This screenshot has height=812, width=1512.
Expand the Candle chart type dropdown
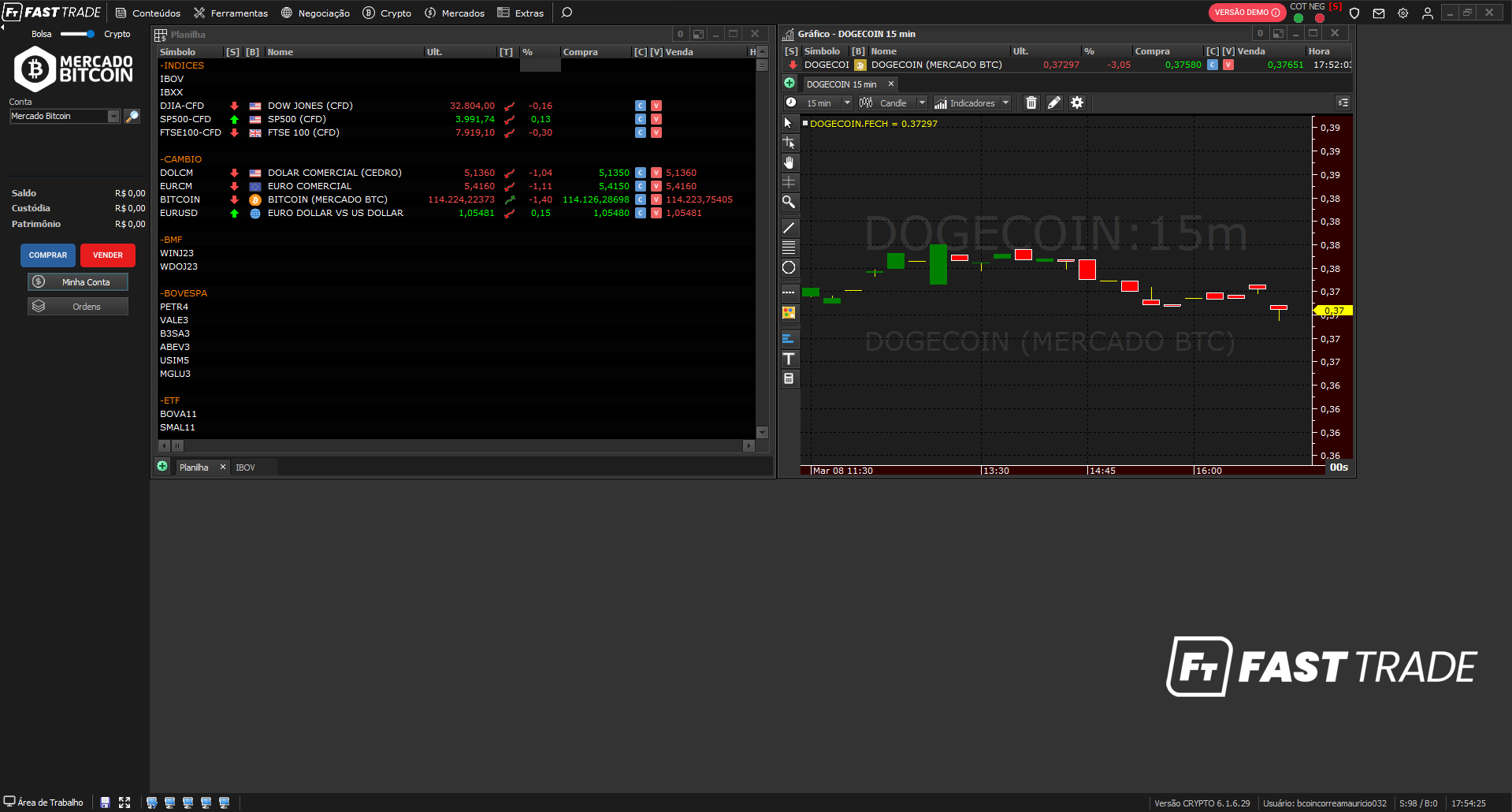[922, 103]
